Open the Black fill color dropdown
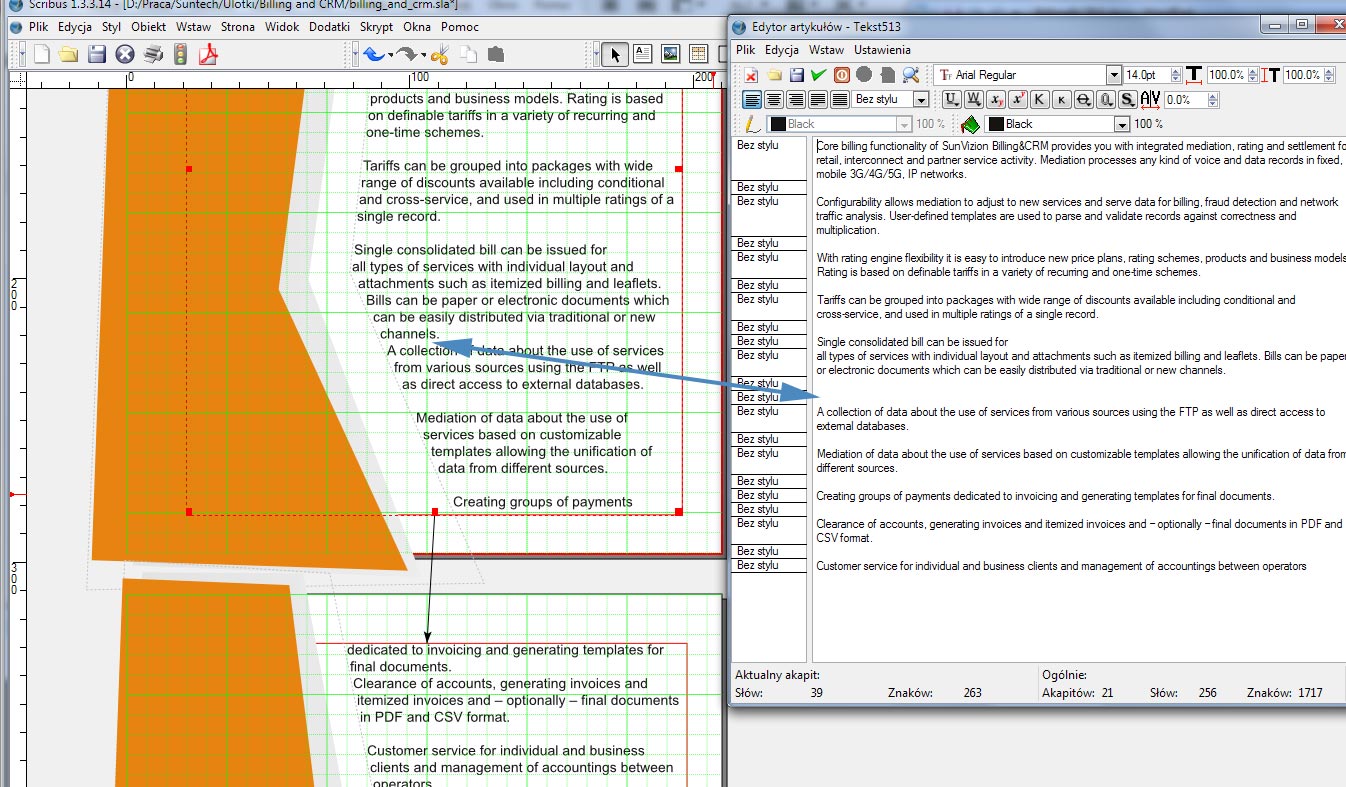 (x=1121, y=124)
